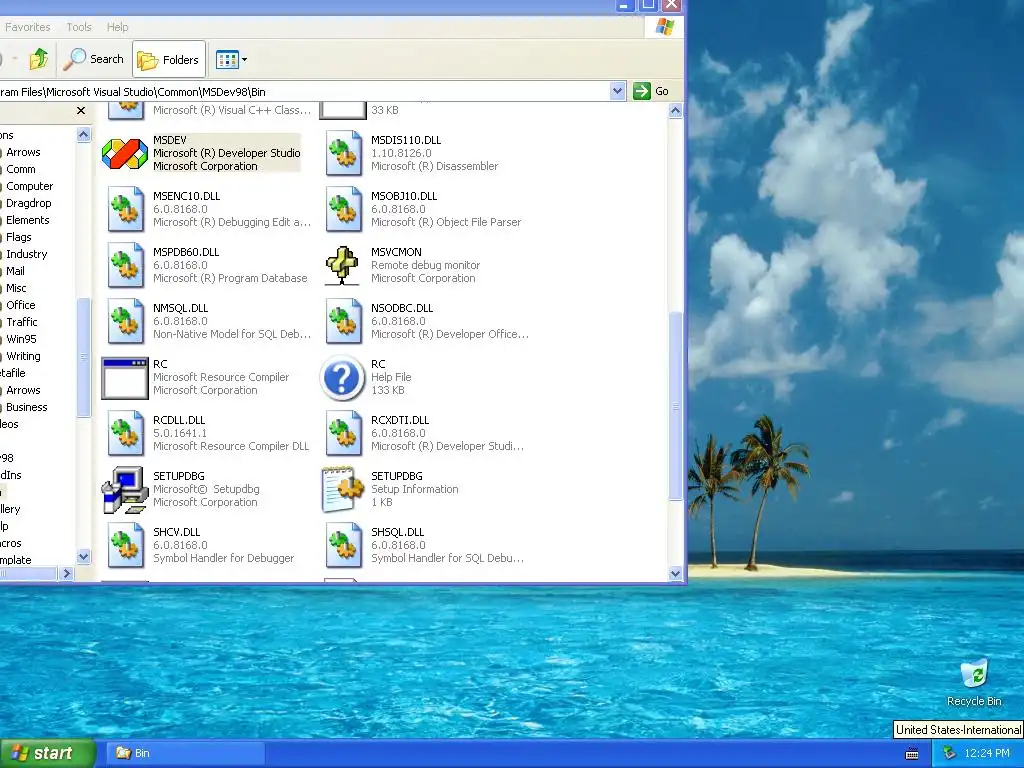Image resolution: width=1024 pixels, height=768 pixels.
Task: Select the Mail folder in tree
Action: coord(15,271)
